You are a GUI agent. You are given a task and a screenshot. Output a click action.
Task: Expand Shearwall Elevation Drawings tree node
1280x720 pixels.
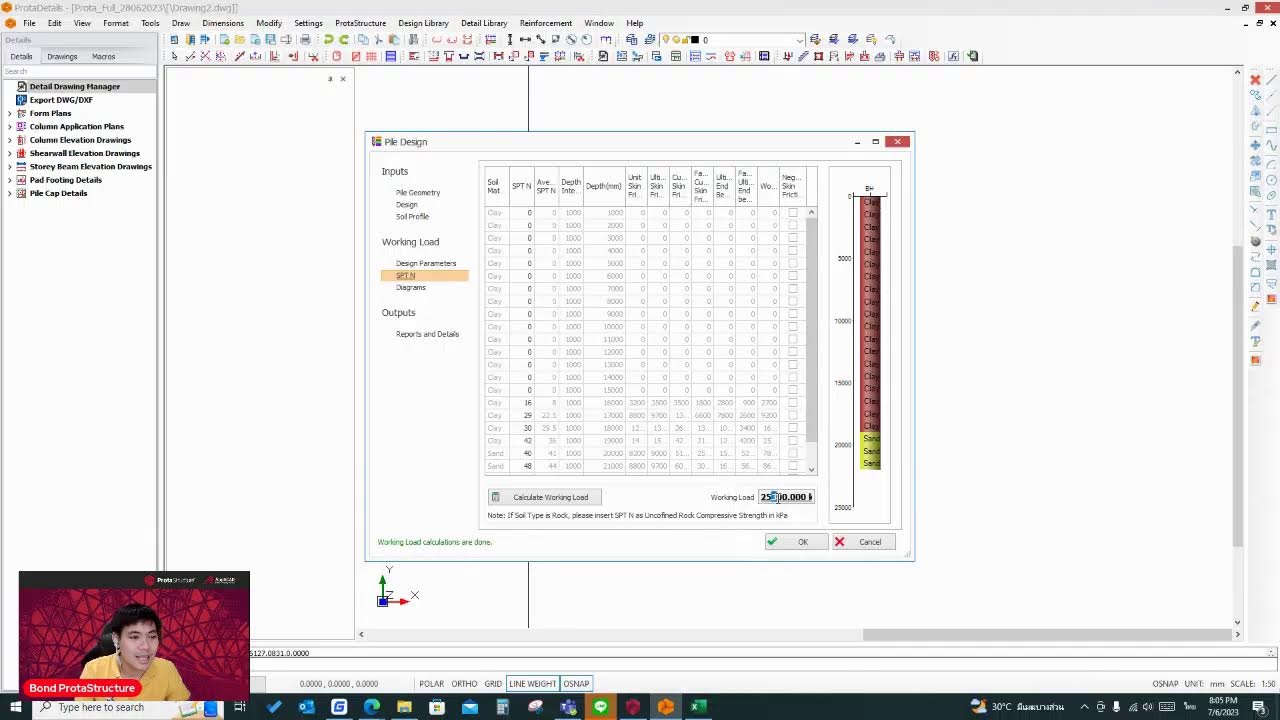pyautogui.click(x=9, y=153)
